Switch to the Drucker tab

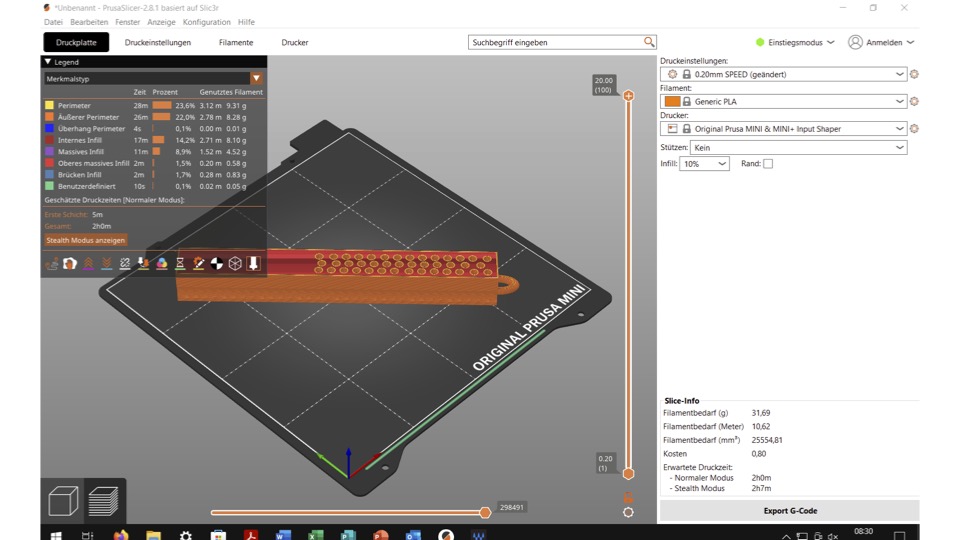294,42
